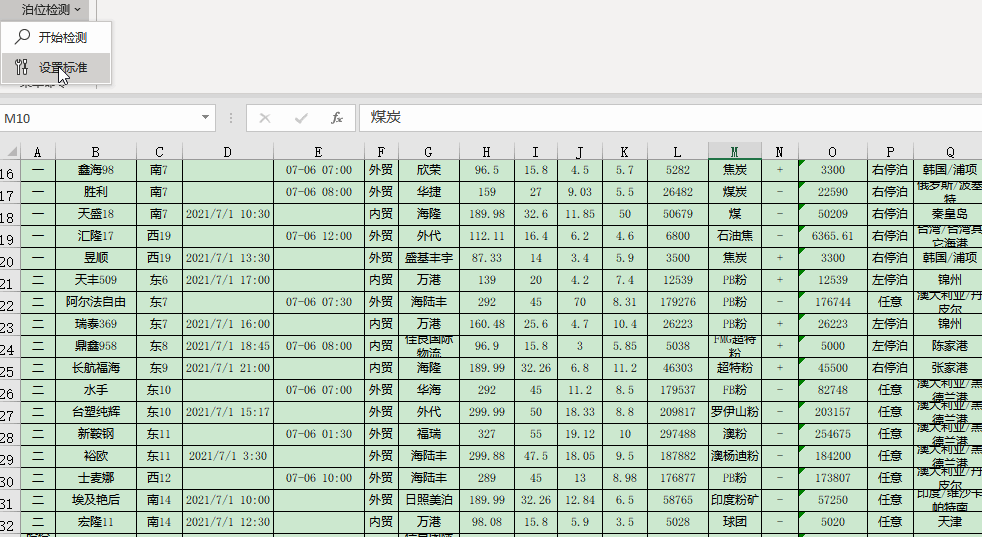The width and height of the screenshot is (982, 537).
Task: Select row 25 header
Action: pyautogui.click(x=9, y=370)
